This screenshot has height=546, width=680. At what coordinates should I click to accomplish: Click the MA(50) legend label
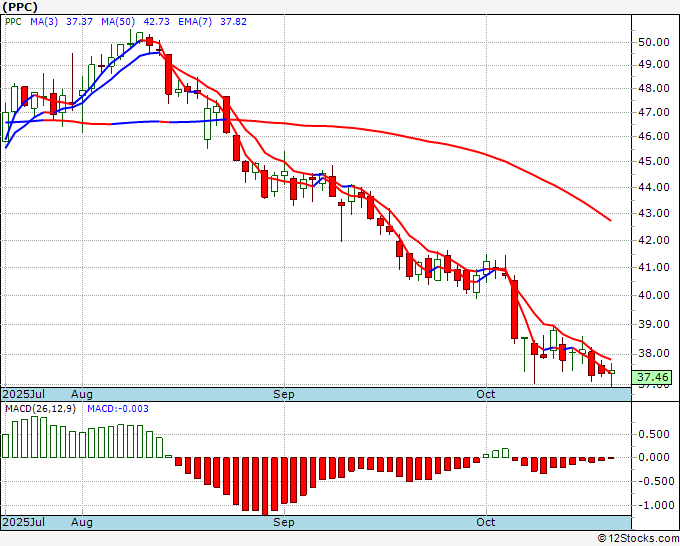click(x=118, y=22)
